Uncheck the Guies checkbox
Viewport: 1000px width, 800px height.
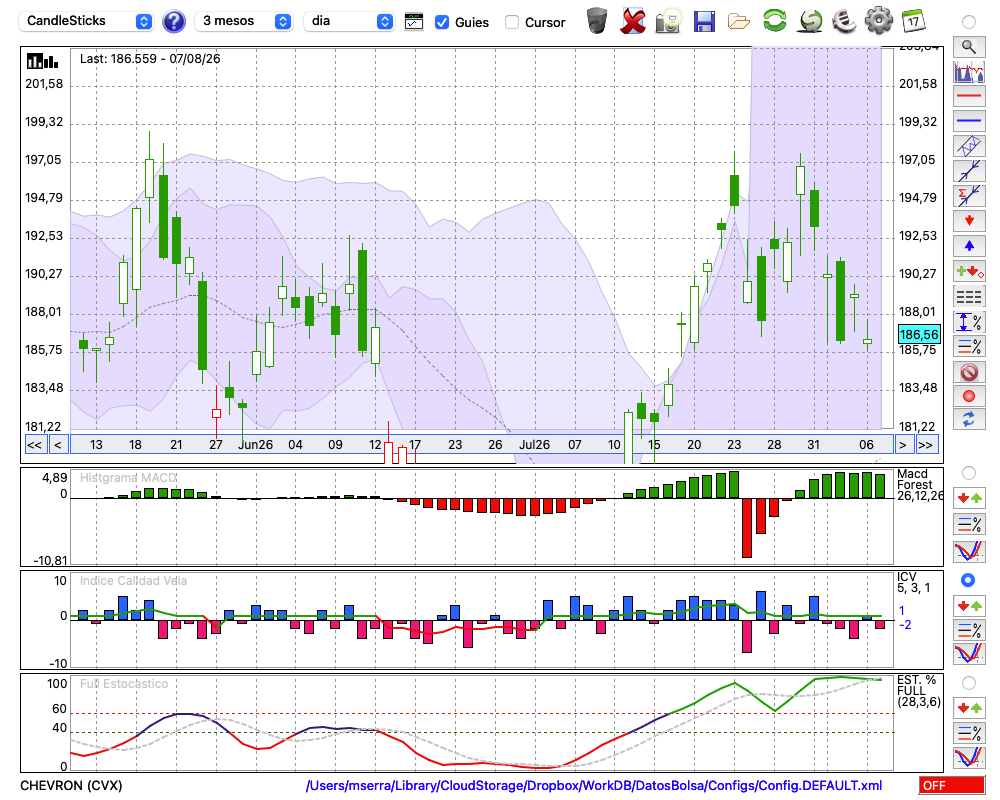click(x=441, y=22)
